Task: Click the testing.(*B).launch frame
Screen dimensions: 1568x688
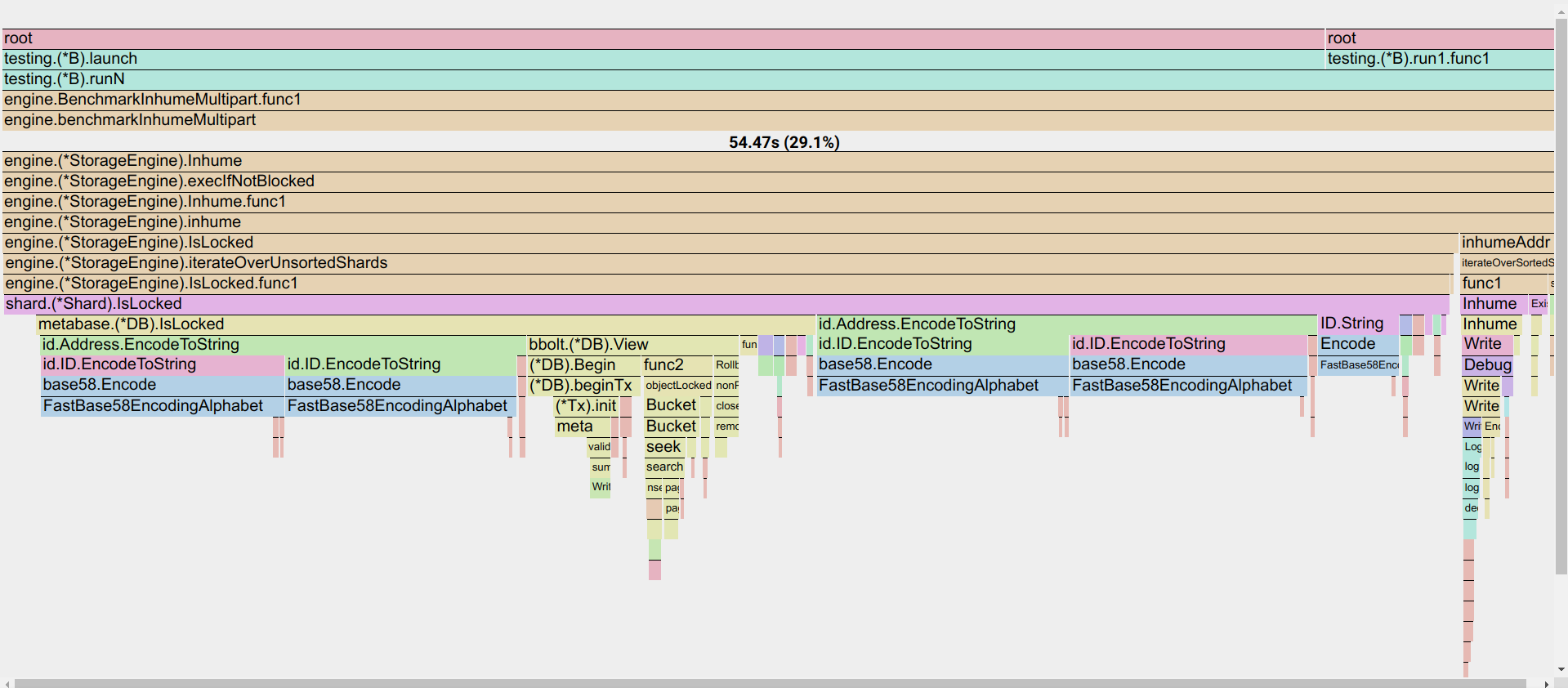Action: point(663,59)
